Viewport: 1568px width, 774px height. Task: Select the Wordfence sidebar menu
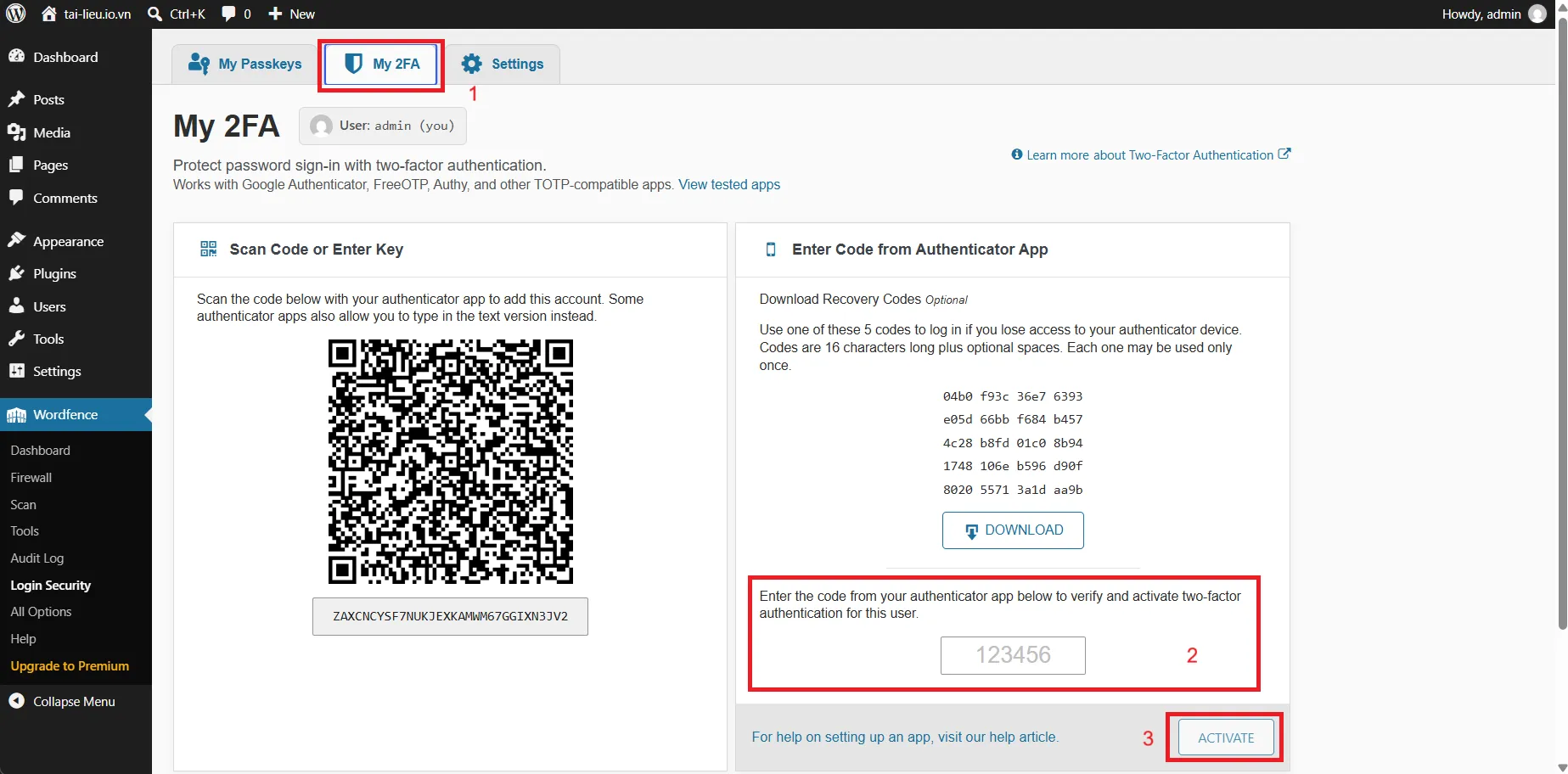[x=76, y=414]
